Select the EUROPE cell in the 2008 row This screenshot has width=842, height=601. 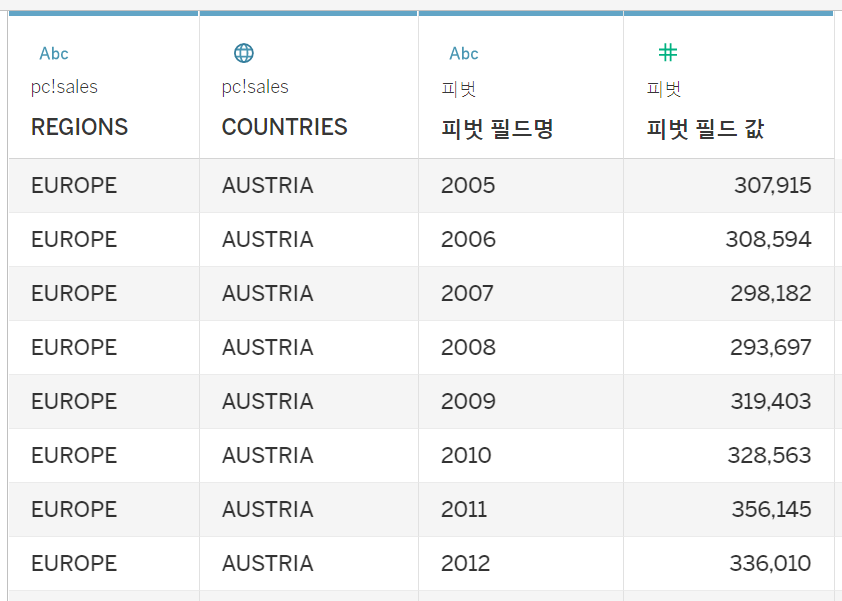[104, 347]
